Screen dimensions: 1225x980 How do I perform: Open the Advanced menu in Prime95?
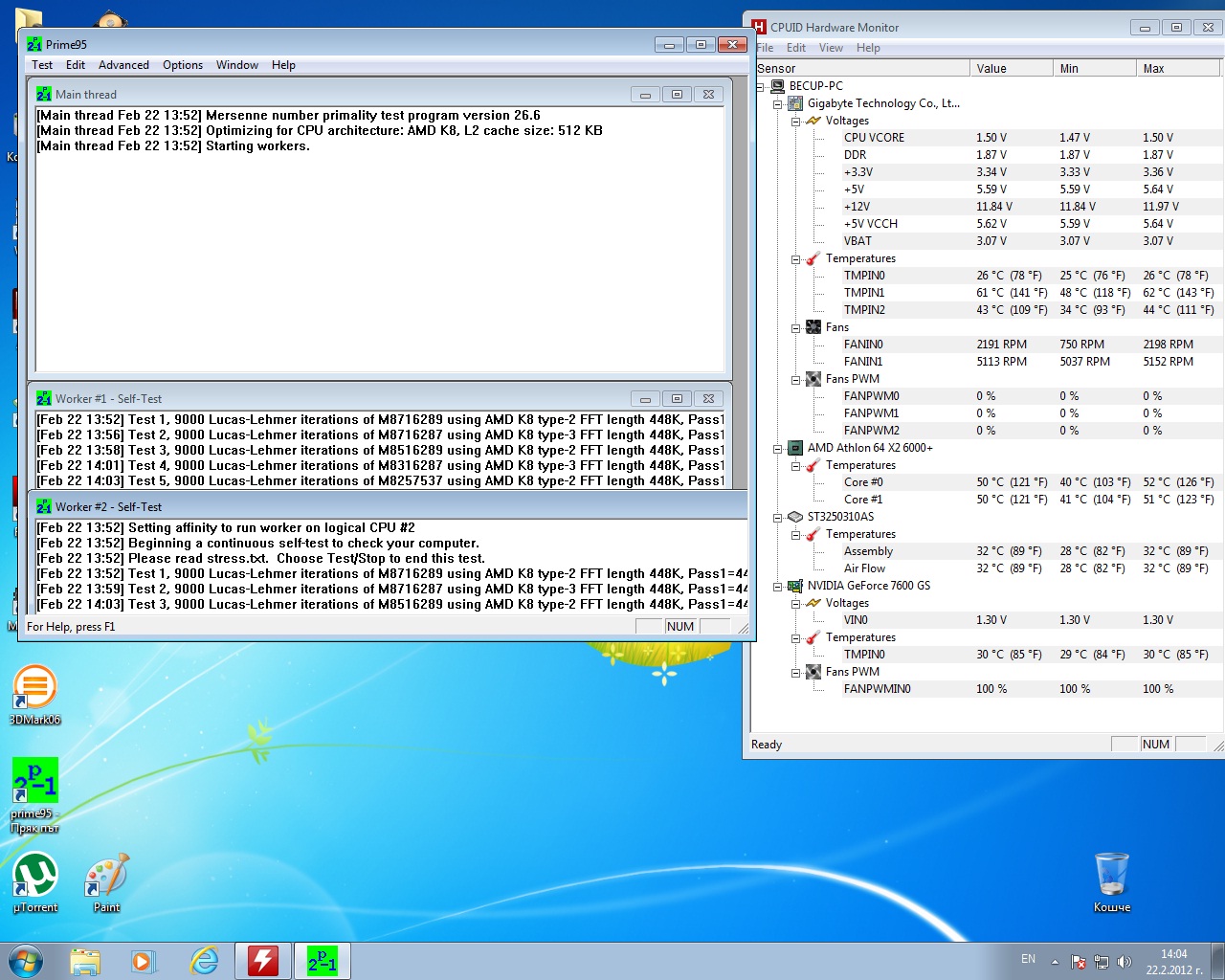123,65
